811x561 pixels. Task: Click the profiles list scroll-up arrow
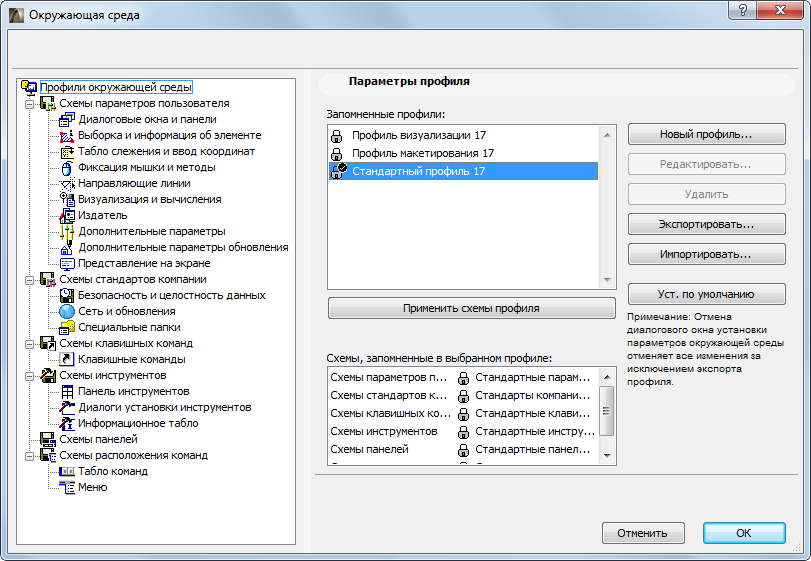[x=607, y=135]
